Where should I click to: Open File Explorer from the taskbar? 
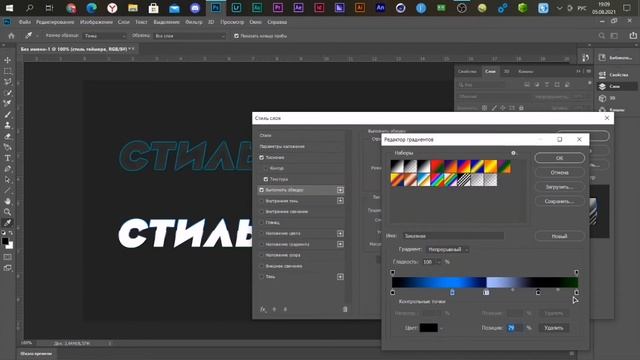point(133,8)
